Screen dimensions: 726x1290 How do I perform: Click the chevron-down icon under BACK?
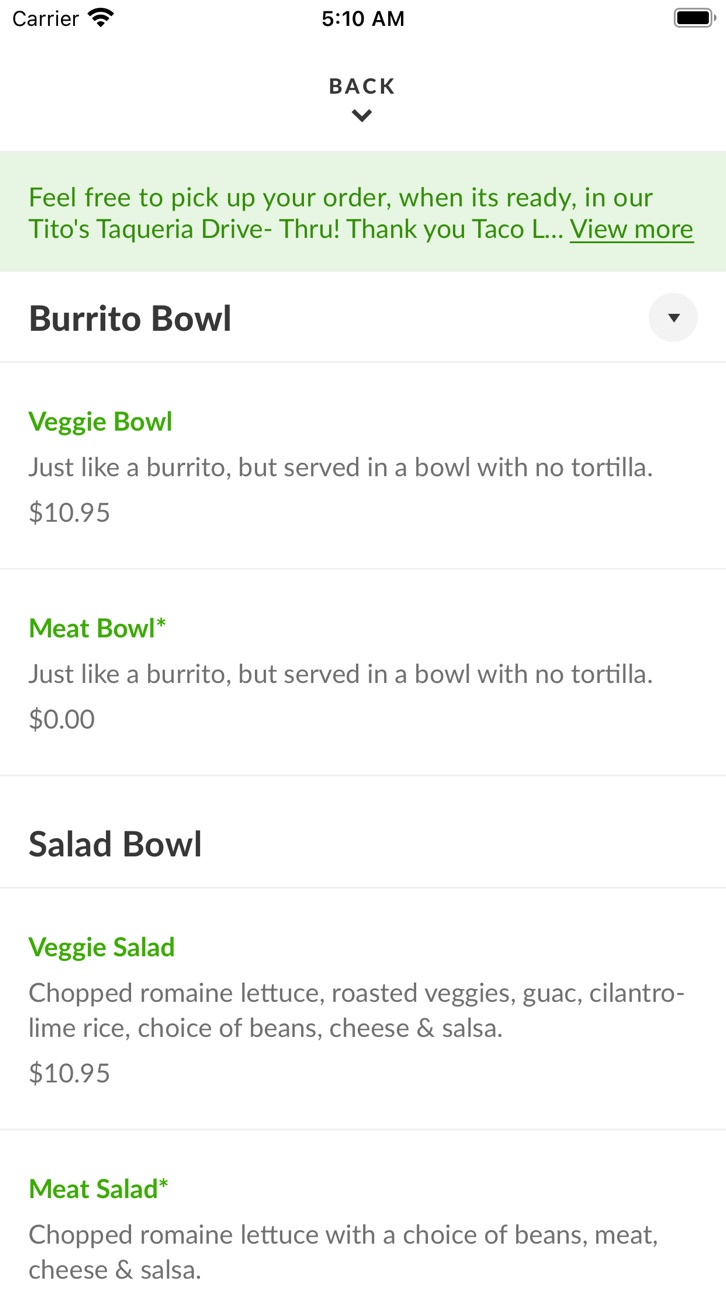(362, 116)
